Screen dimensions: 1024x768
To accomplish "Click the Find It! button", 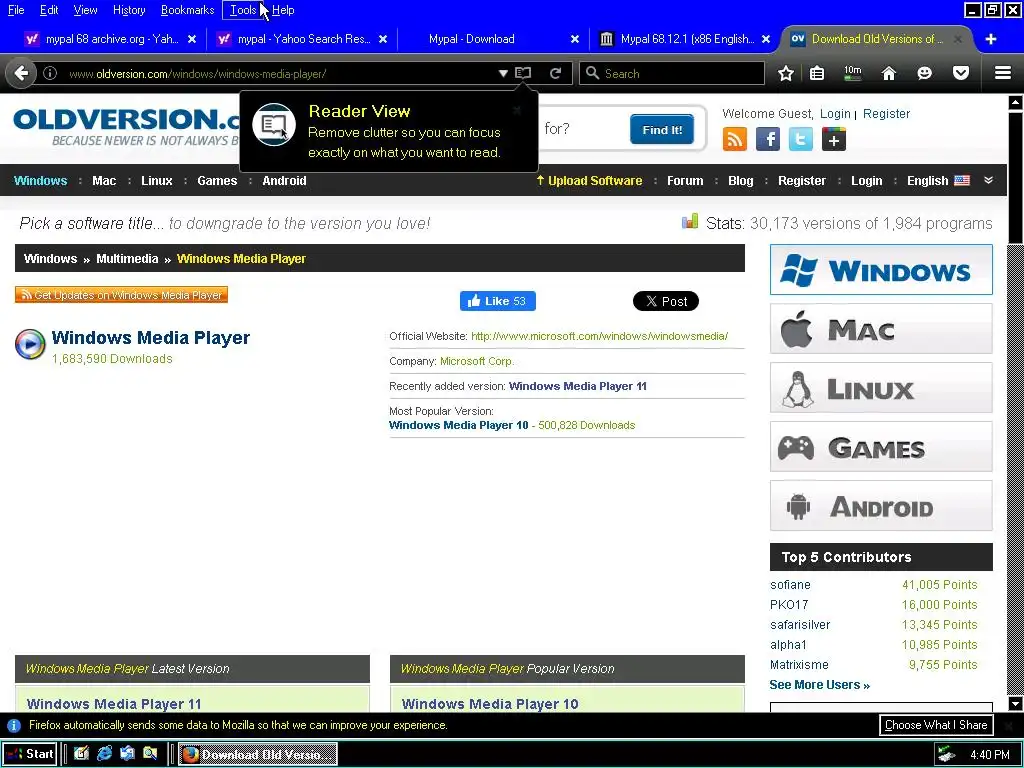I will click(x=662, y=129).
